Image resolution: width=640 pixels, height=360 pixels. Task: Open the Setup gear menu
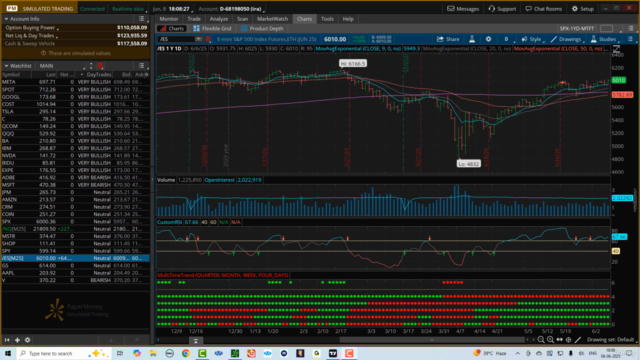click(582, 9)
